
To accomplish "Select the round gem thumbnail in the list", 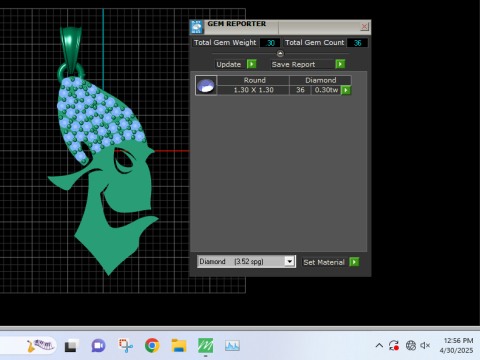I will pos(206,85).
